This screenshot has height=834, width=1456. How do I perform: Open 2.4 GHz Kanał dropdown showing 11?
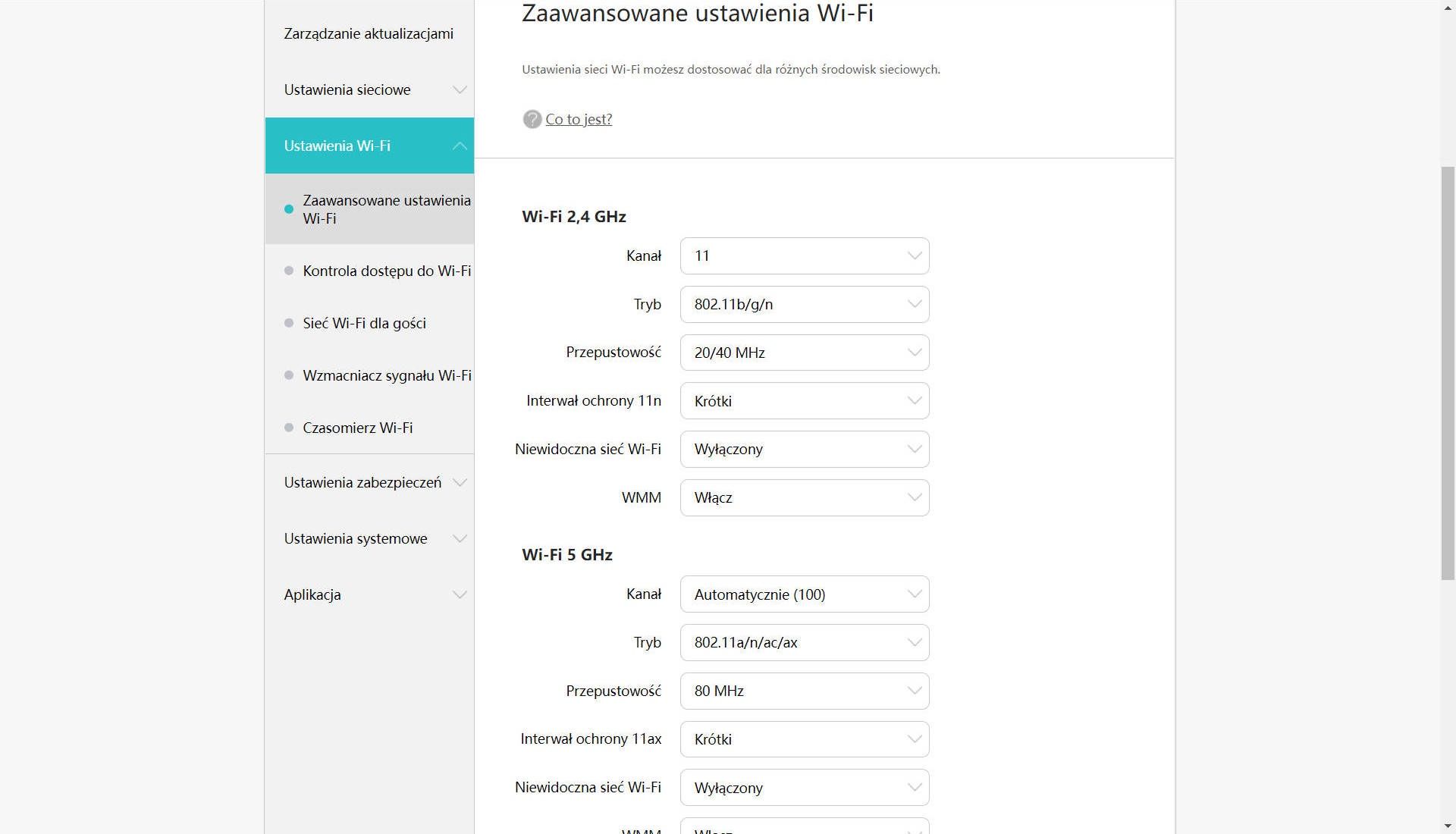805,256
